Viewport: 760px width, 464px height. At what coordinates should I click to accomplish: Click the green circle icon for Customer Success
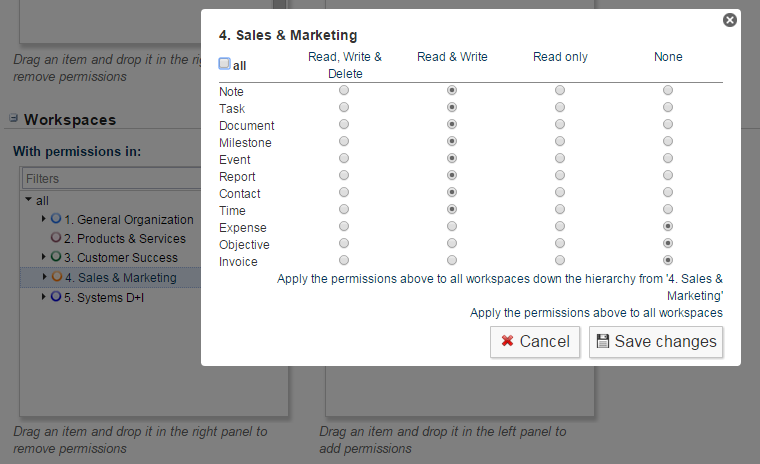[x=56, y=258]
